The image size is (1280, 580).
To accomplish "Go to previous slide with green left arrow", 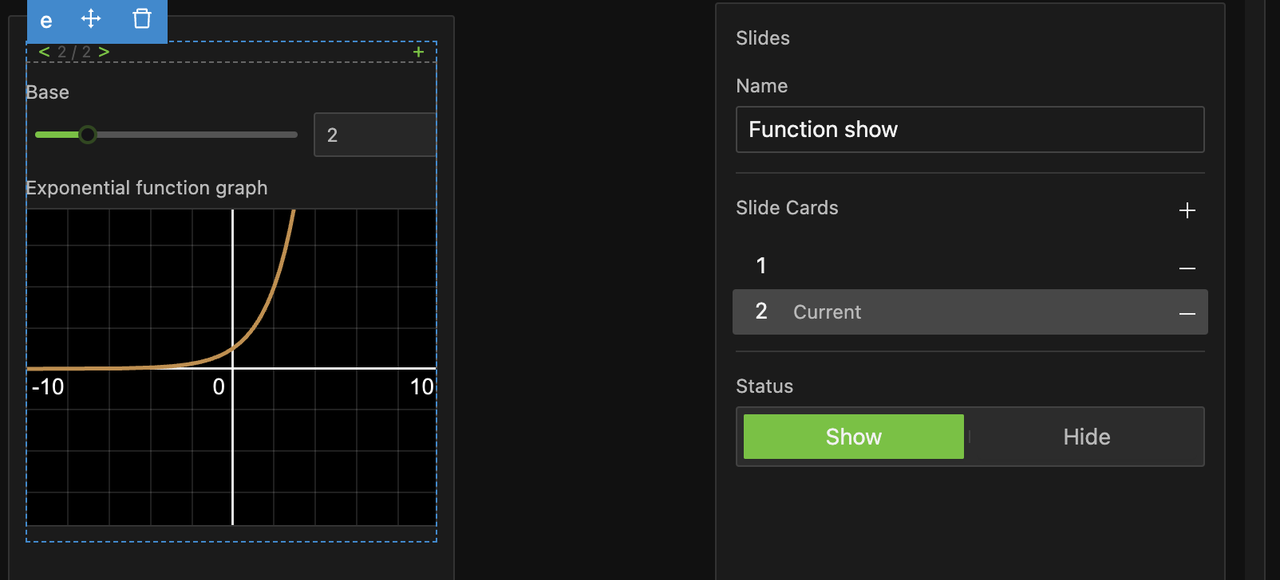I will (44, 52).
